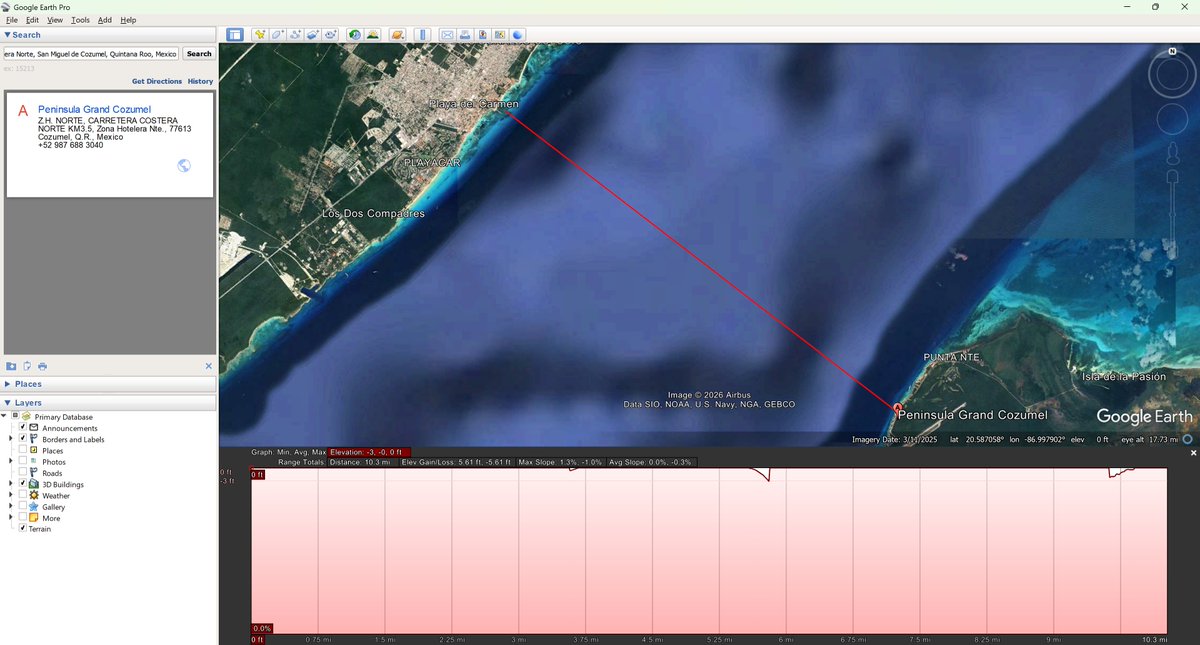The height and width of the screenshot is (645, 1200).
Task: Click the red A marker in search results
Action: point(23,110)
